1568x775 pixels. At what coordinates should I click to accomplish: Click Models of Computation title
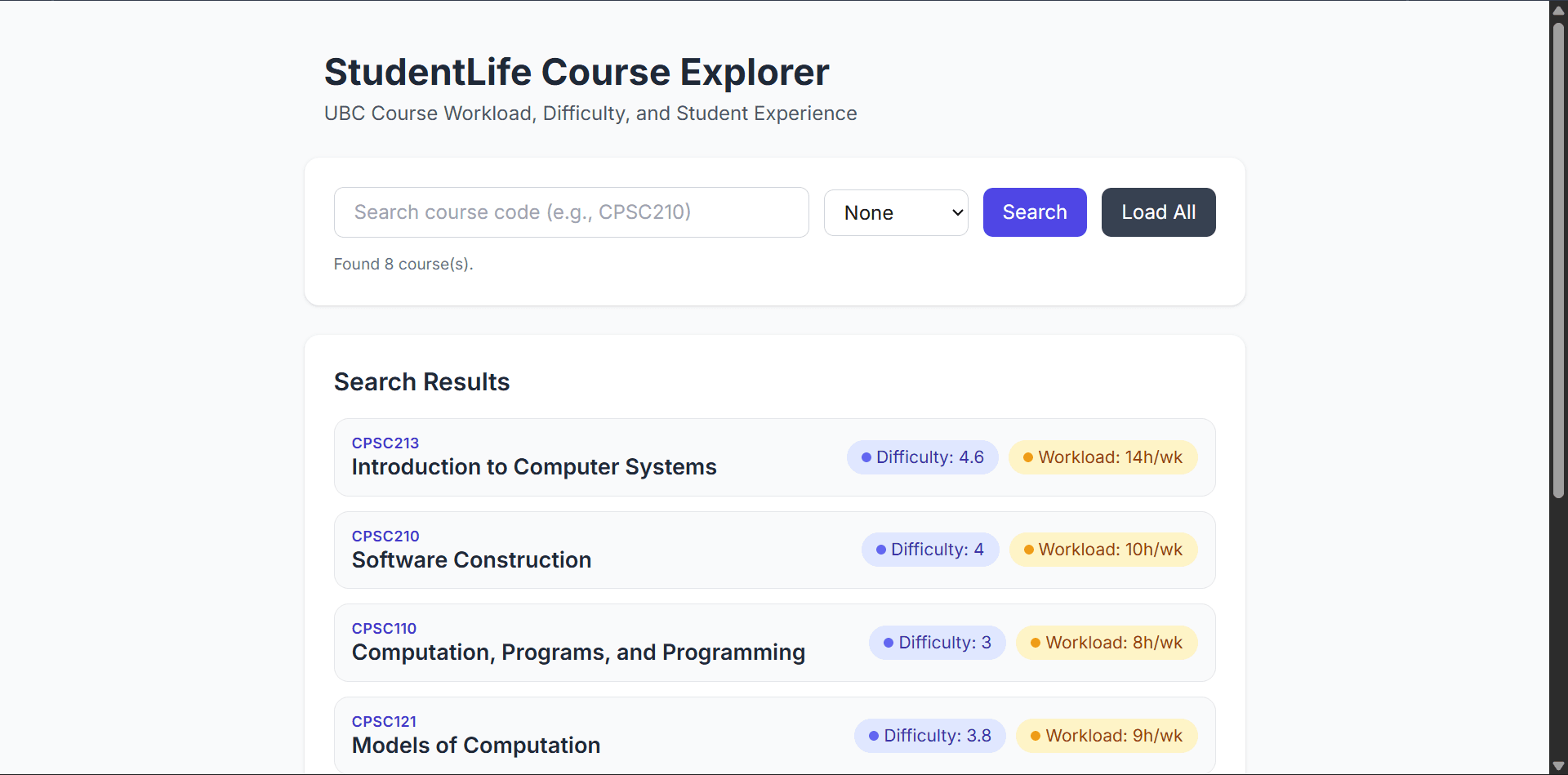click(x=476, y=746)
